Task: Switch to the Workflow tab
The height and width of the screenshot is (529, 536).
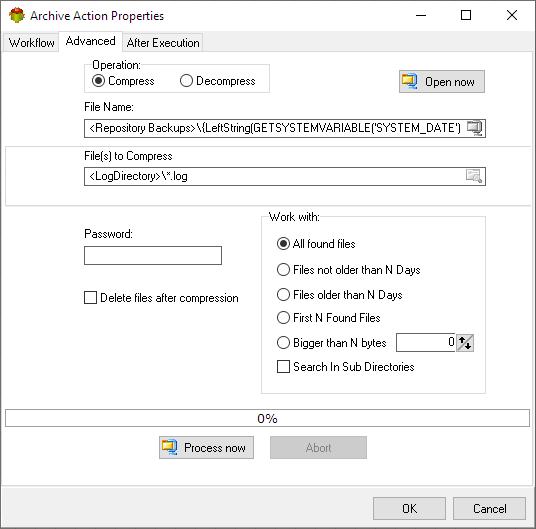Action: 31,43
